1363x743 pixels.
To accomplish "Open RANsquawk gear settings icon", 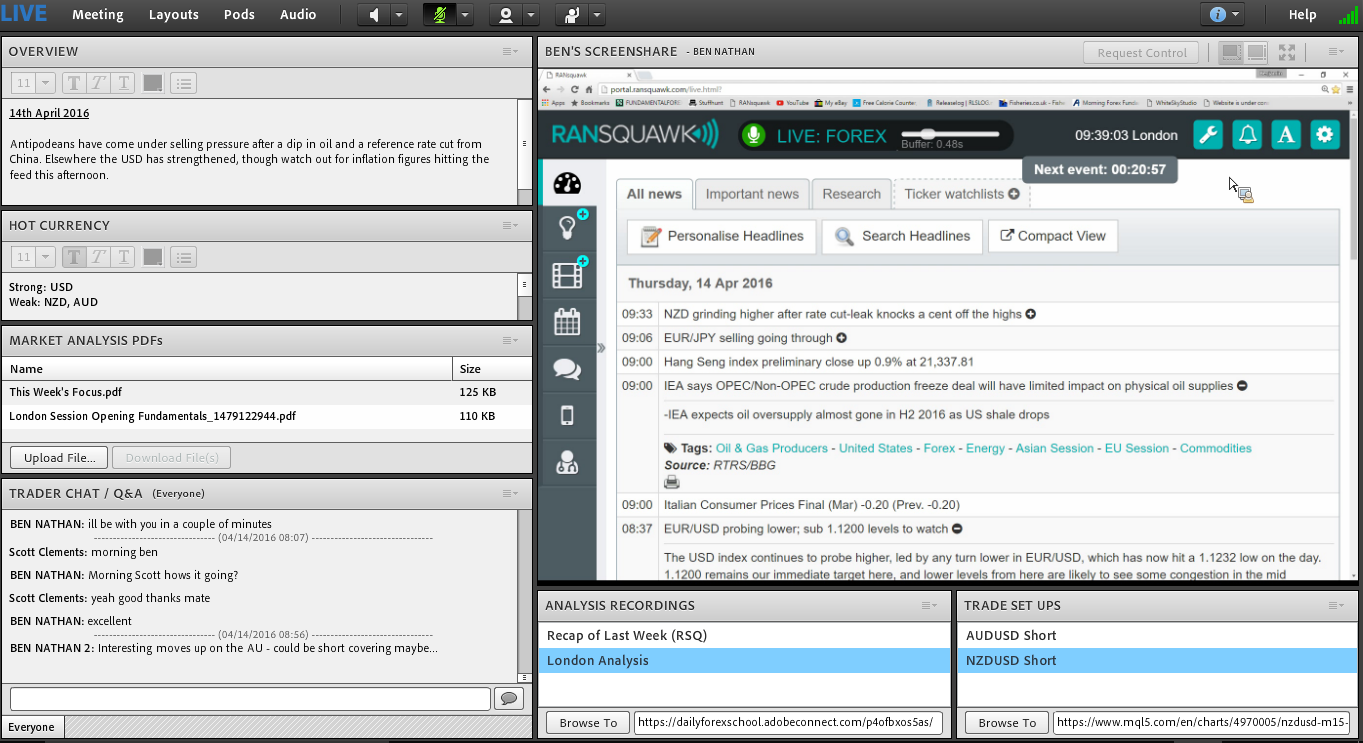I will tap(1325, 135).
